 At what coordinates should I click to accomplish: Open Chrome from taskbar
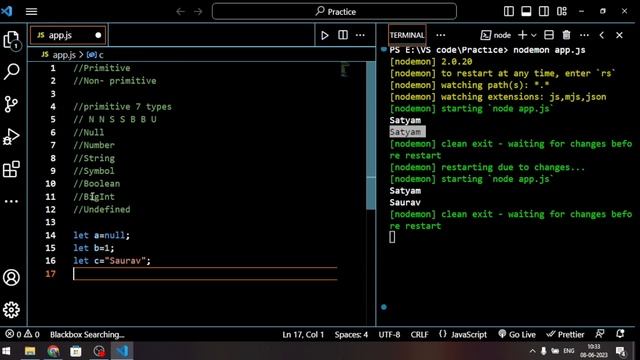[53, 351]
